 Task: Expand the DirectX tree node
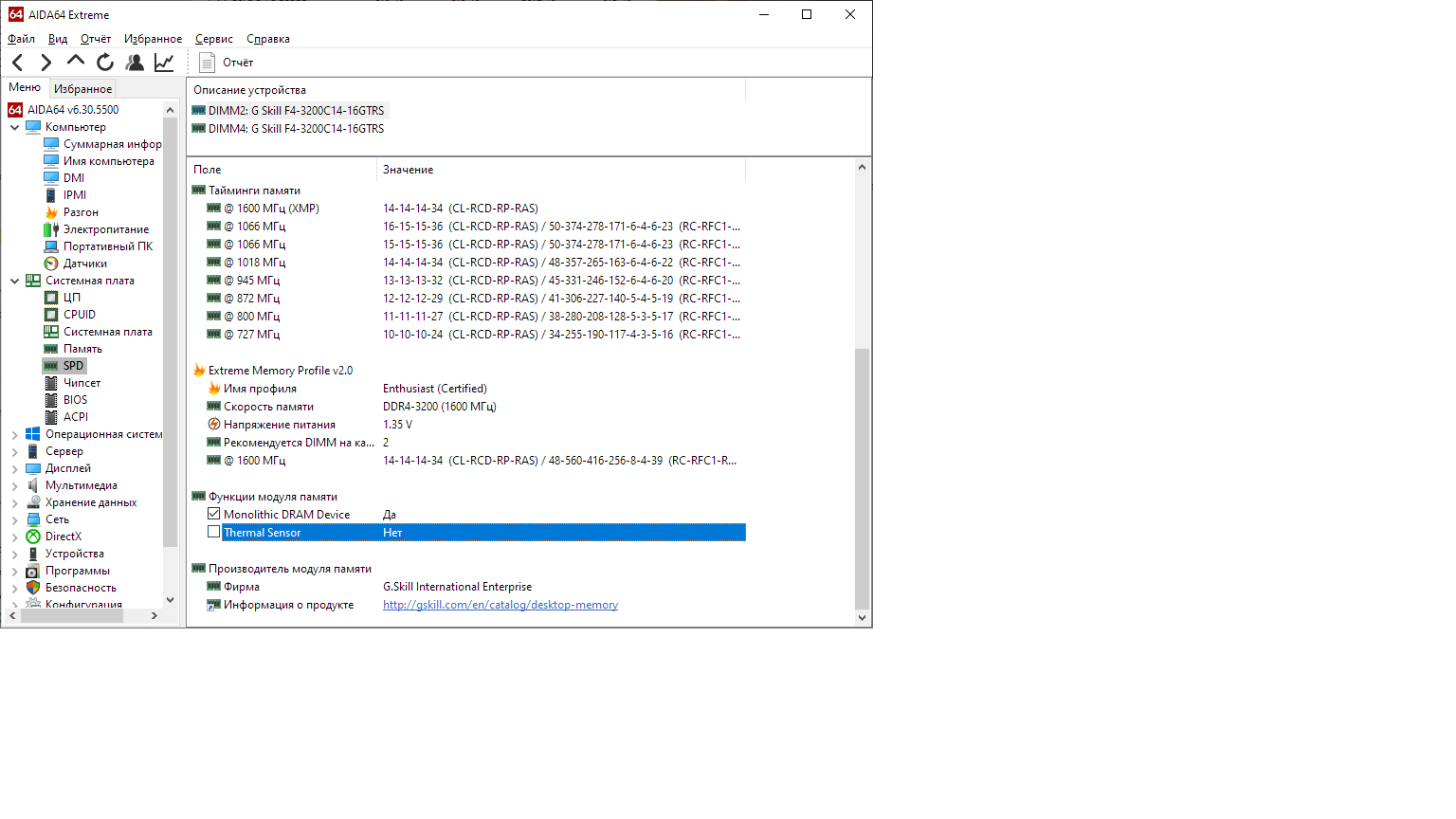click(14, 537)
